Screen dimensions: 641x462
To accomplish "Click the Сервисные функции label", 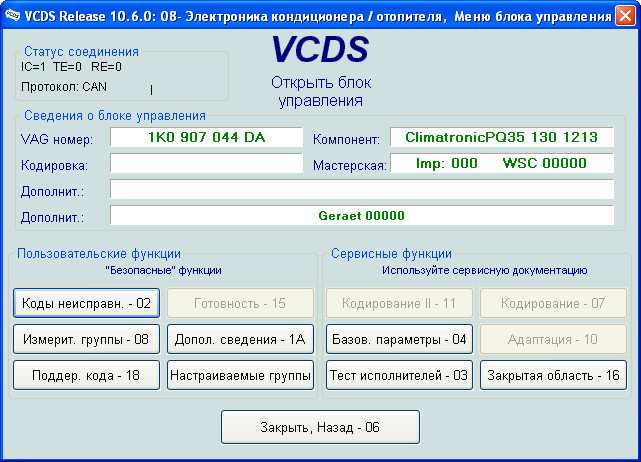I will pyautogui.click(x=391, y=253).
